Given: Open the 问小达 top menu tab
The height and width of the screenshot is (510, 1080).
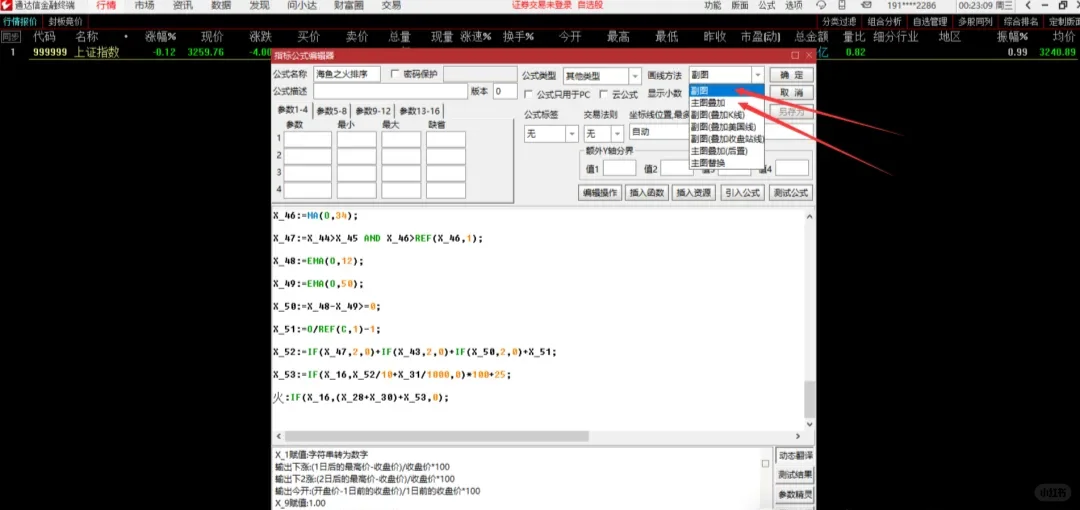Looking at the screenshot, I should (302, 6).
